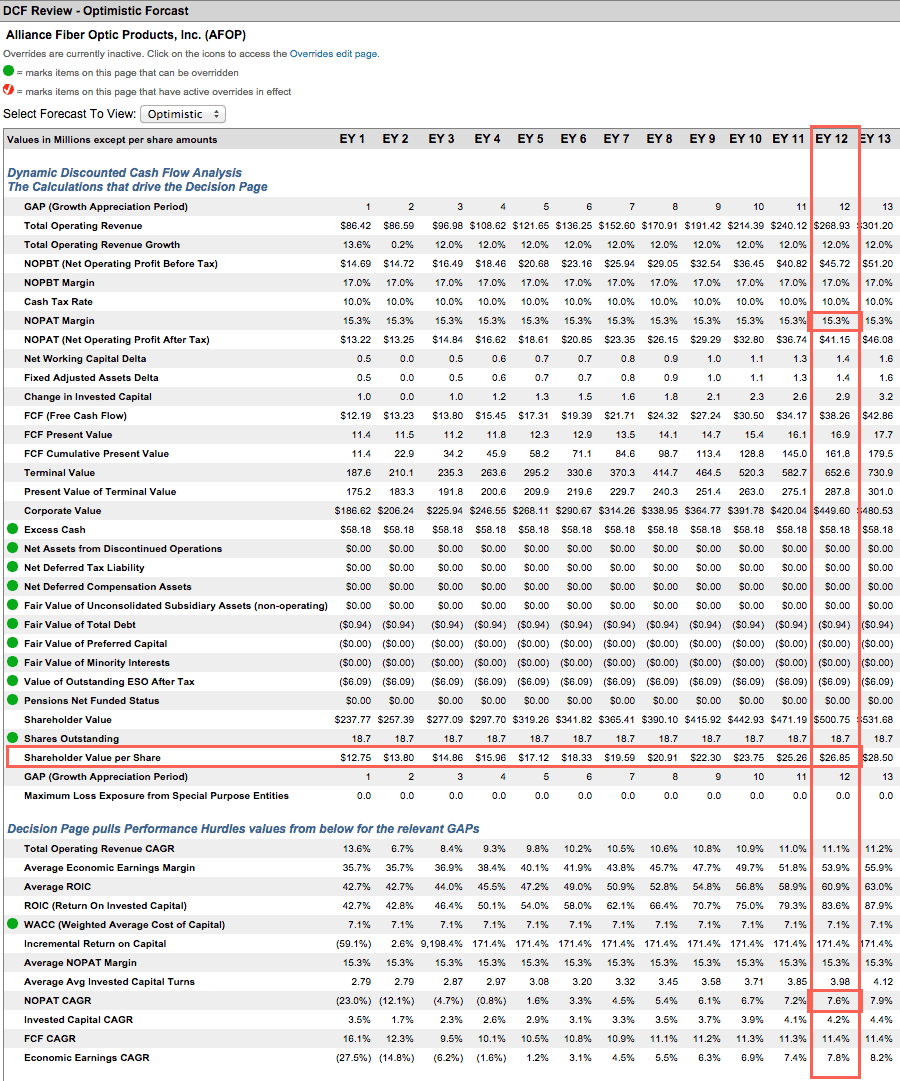Click the NOPBT Margin row label
Image resolution: width=900 pixels, height=1081 pixels.
tap(59, 283)
